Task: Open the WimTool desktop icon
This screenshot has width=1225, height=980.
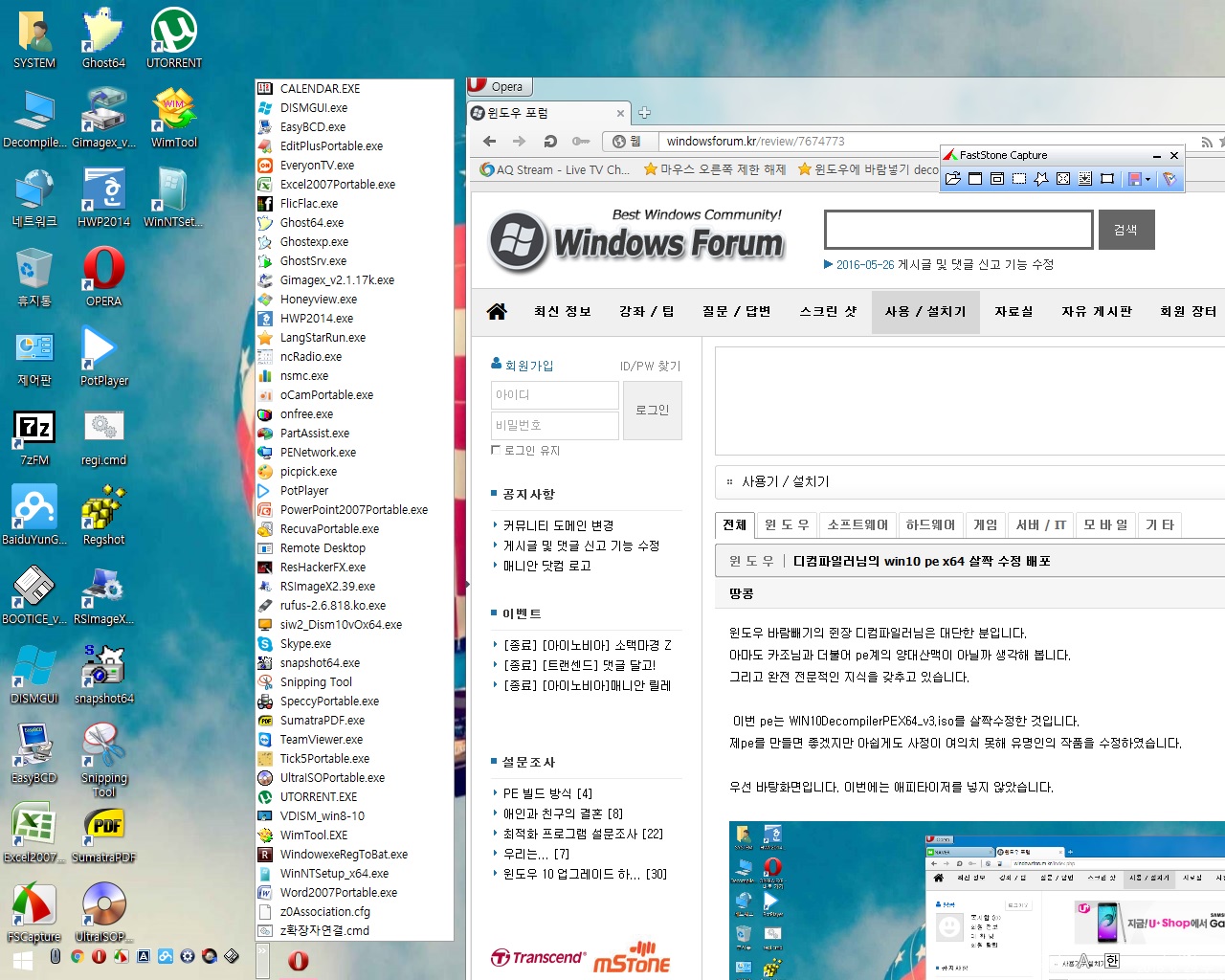Action: point(174,119)
